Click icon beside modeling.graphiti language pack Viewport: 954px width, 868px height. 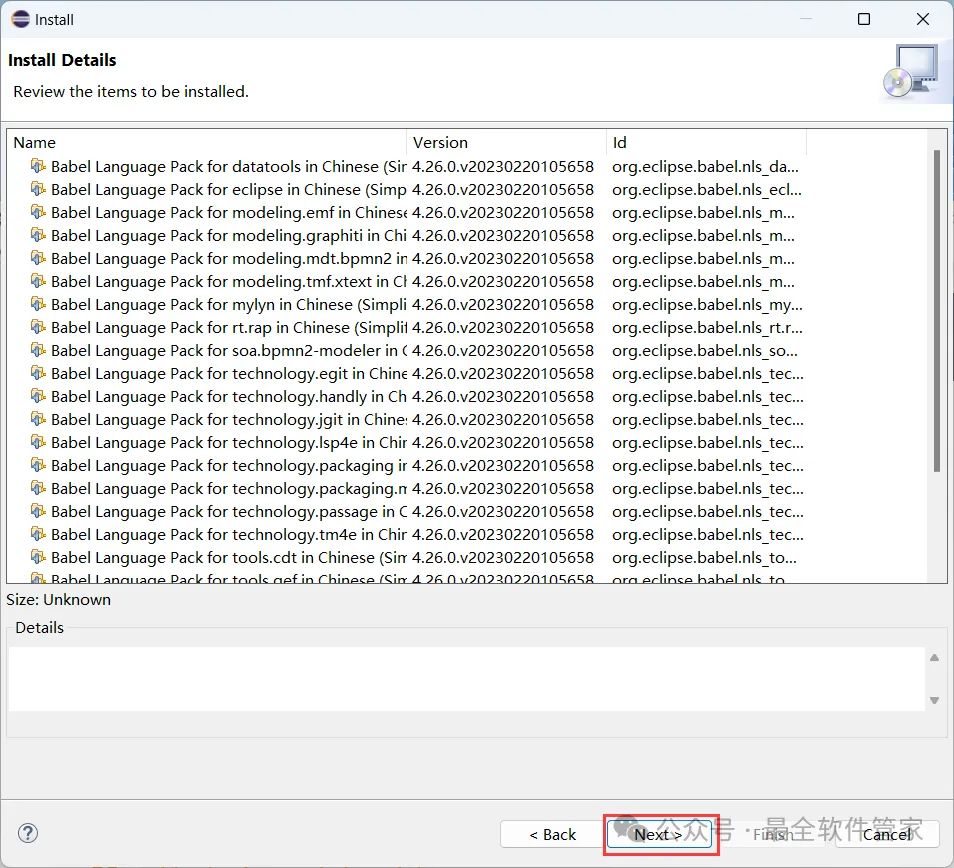click(38, 235)
